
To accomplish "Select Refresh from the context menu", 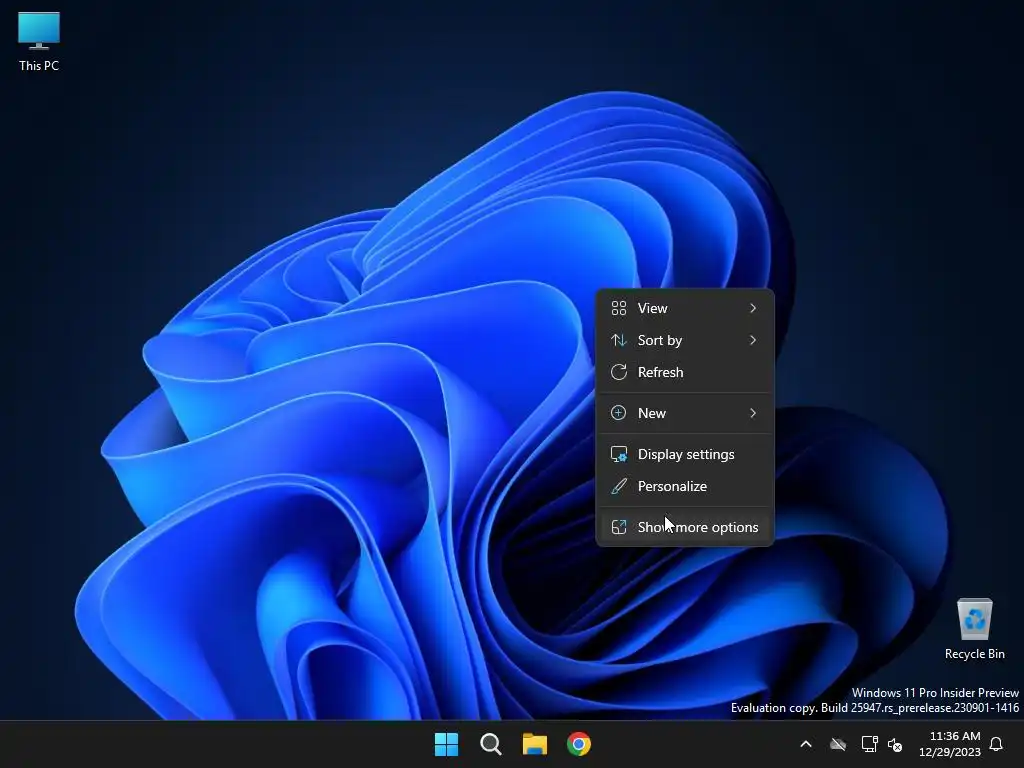I will [x=685, y=372].
